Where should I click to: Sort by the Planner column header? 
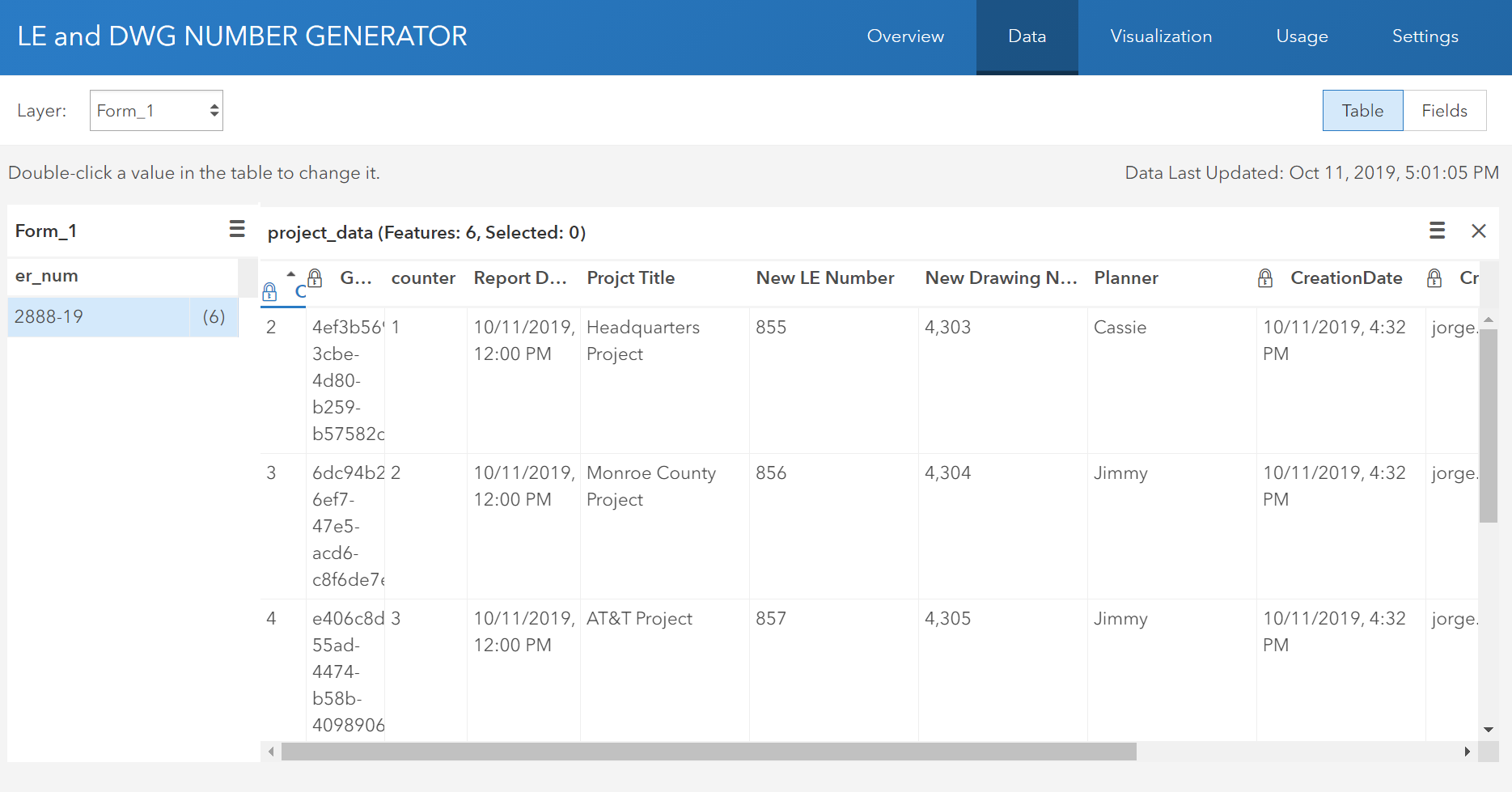[x=1126, y=278]
